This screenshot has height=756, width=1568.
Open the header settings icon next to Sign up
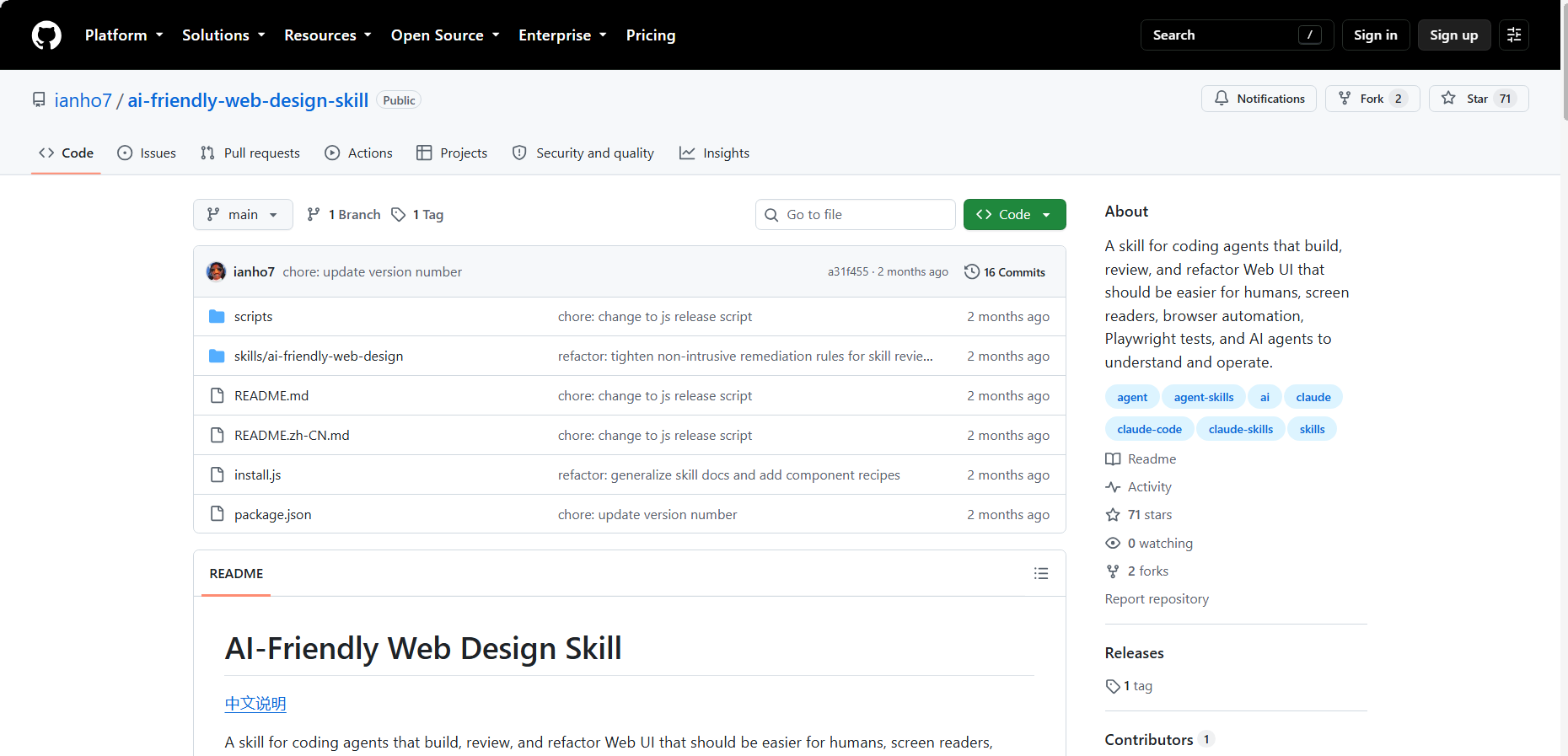1514,35
